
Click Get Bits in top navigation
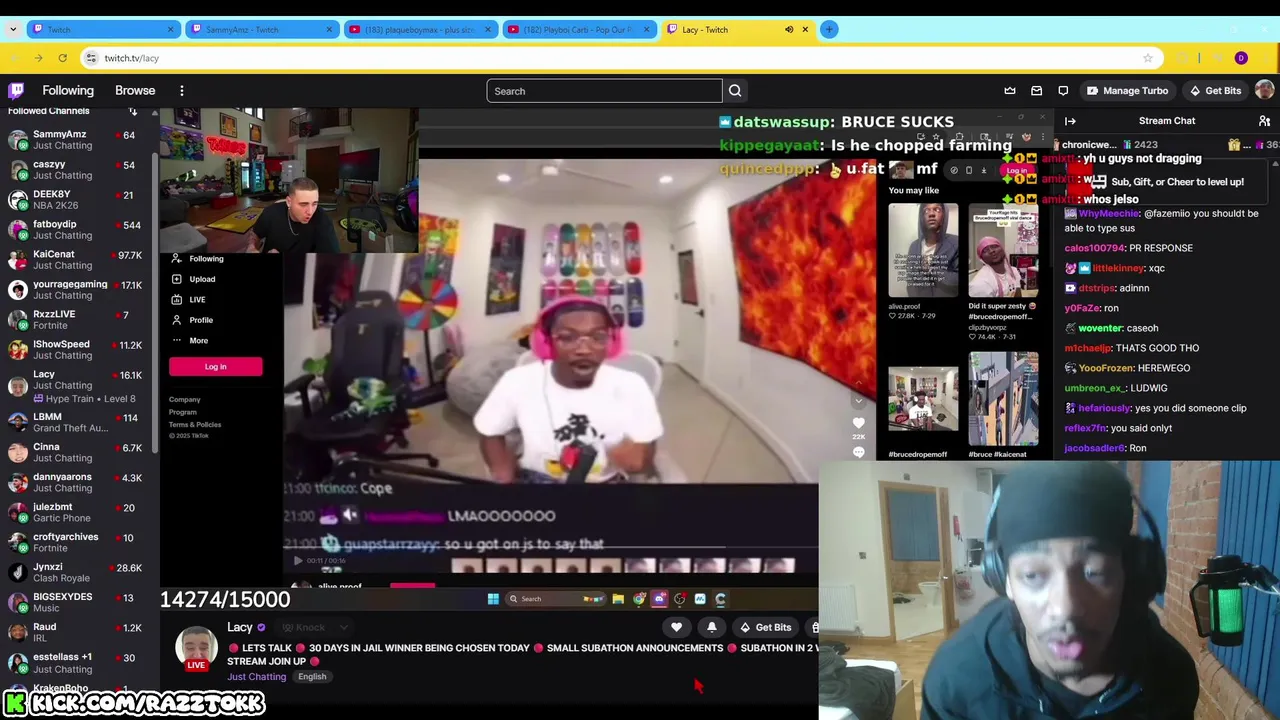(x=1215, y=91)
